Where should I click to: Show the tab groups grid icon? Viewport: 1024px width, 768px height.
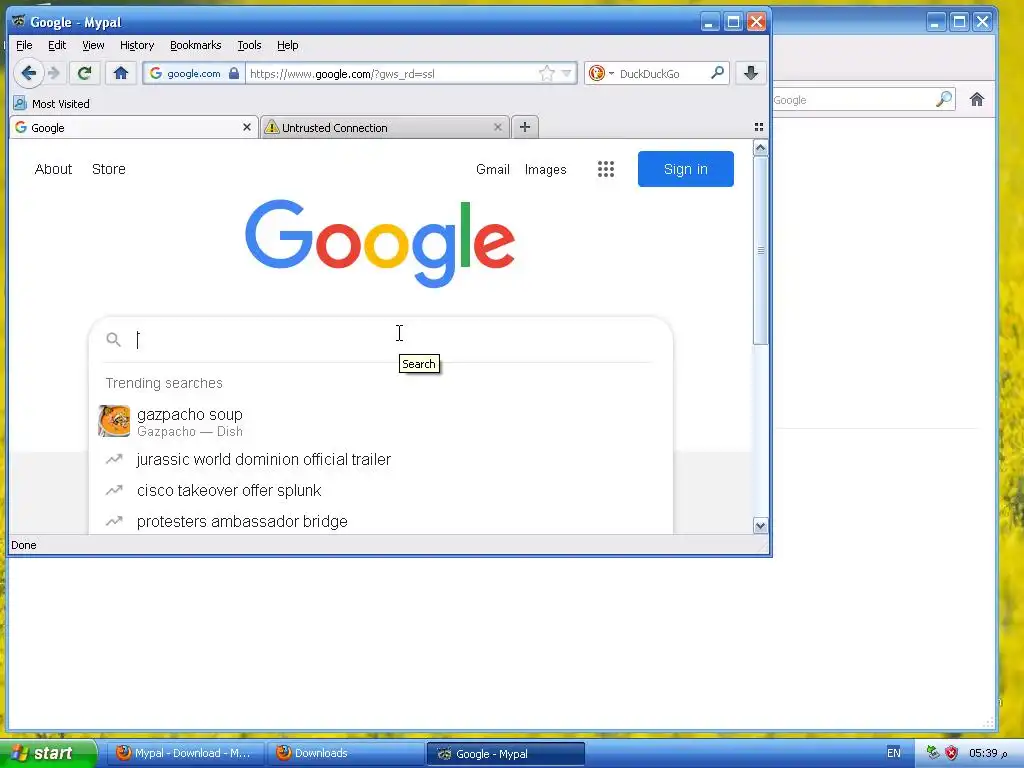coord(759,127)
